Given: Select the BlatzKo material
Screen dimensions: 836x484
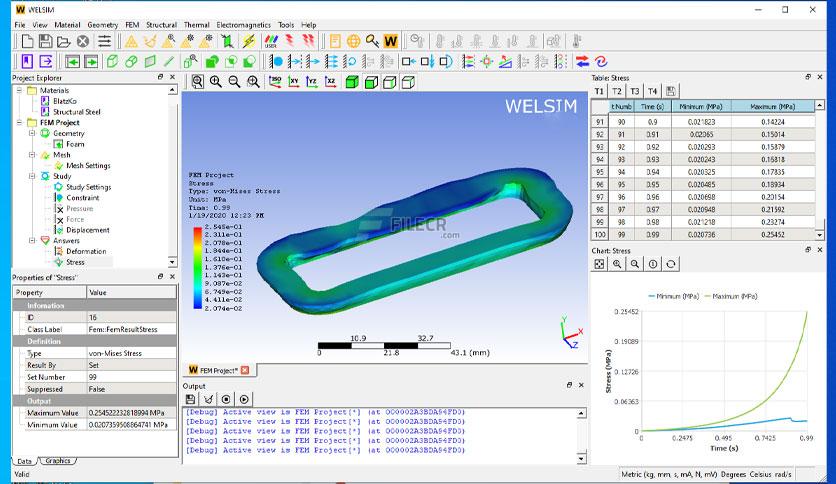Looking at the screenshot, I should tap(65, 101).
